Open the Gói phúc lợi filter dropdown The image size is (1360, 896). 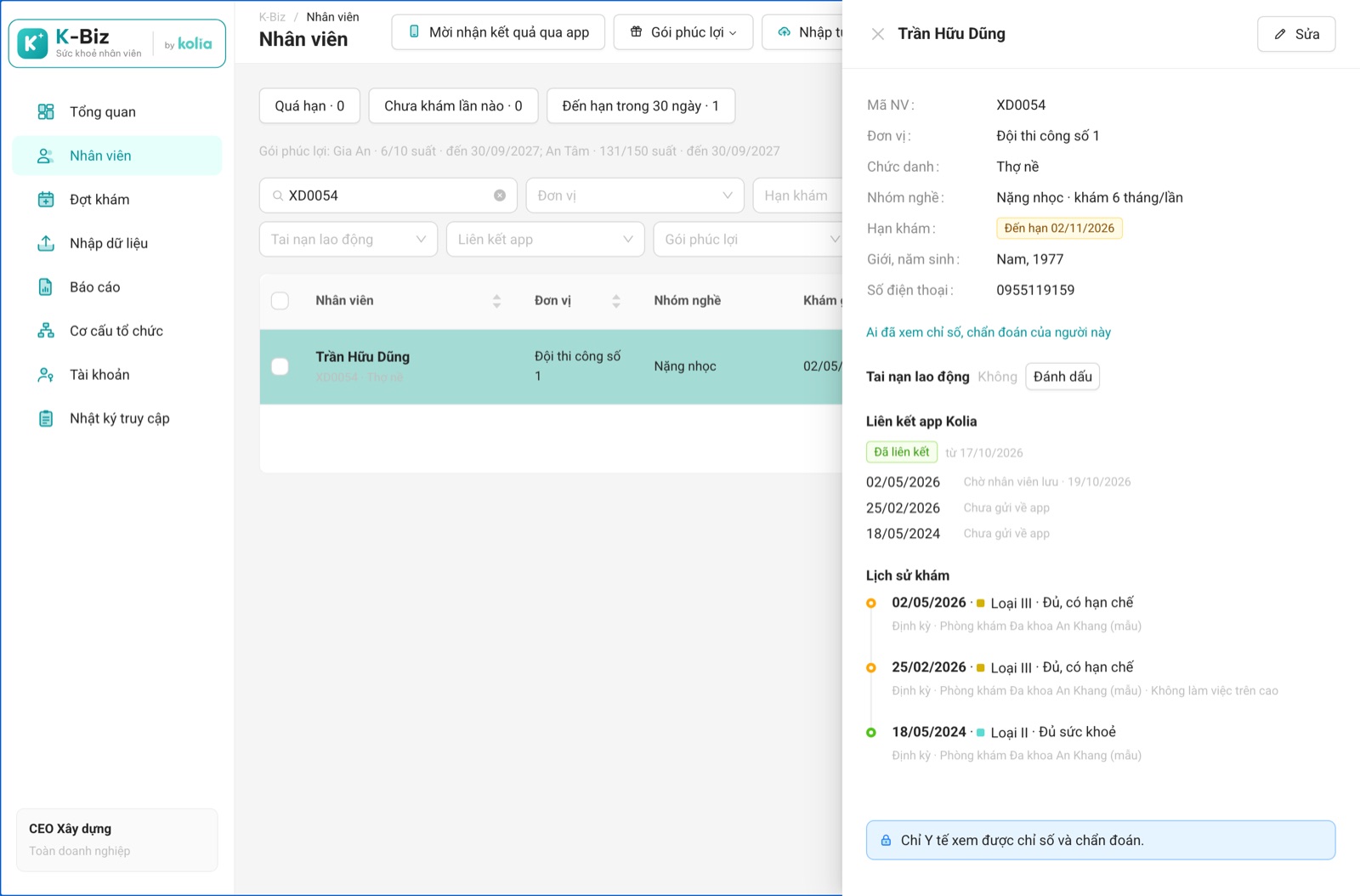pyautogui.click(x=748, y=239)
